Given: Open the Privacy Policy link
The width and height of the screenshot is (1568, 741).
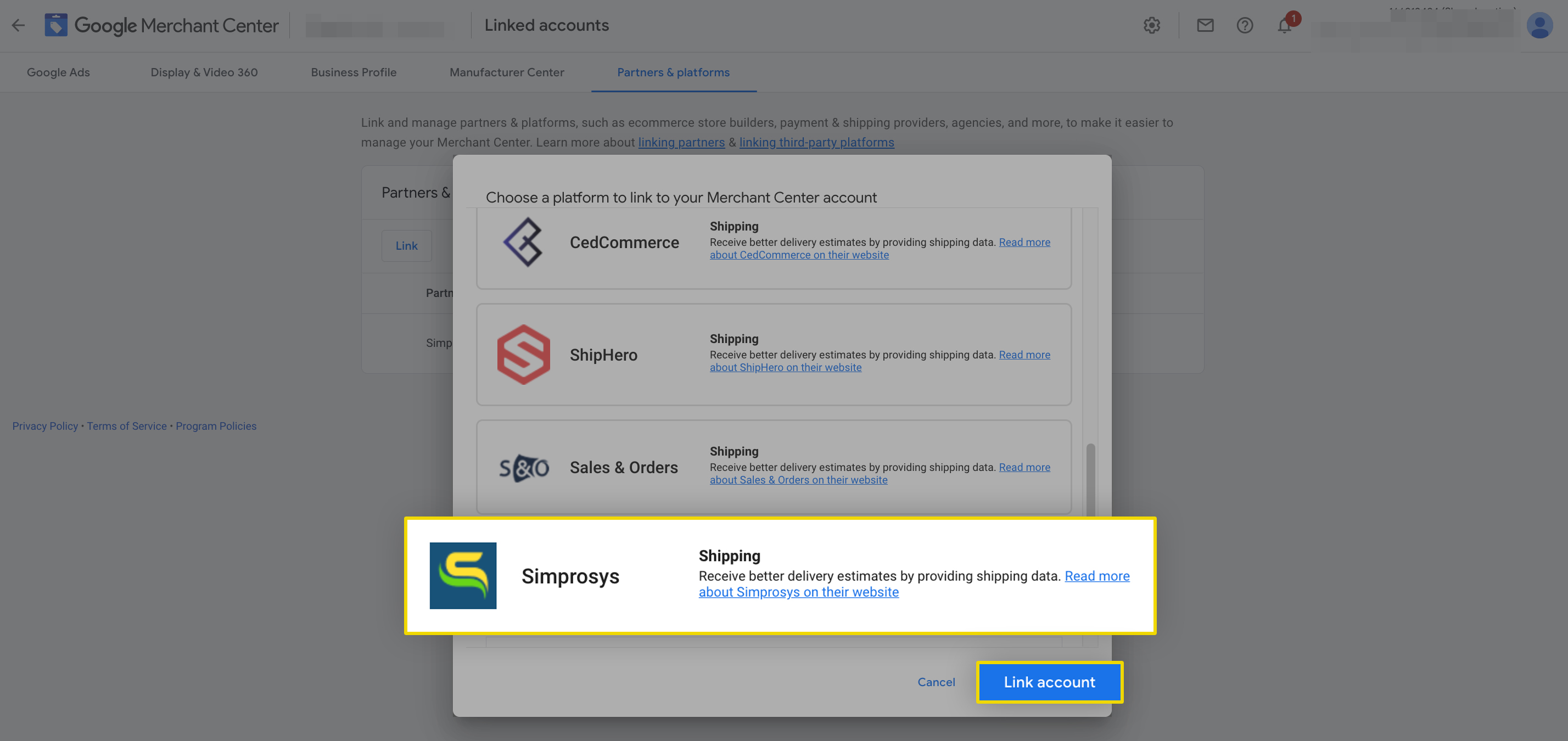Looking at the screenshot, I should click(x=45, y=426).
